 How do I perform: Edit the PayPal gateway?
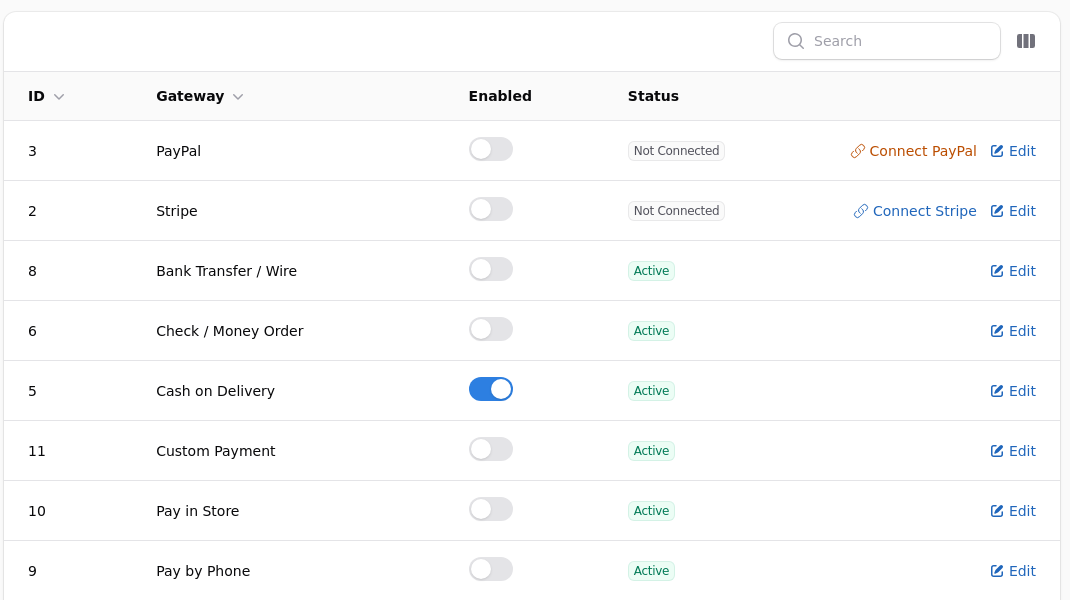tap(1013, 151)
